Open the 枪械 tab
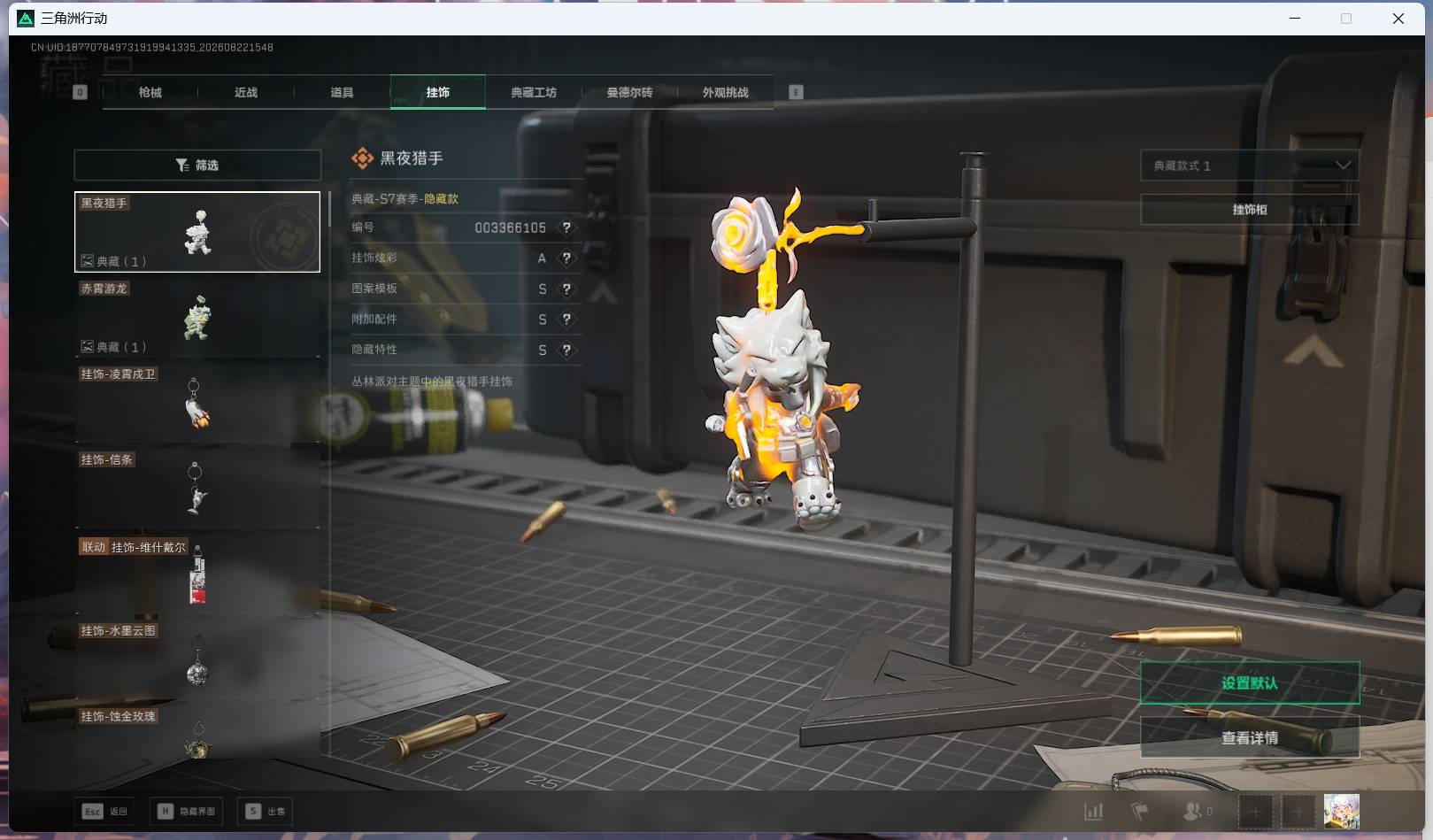Viewport: 1433px width, 840px height. click(150, 92)
